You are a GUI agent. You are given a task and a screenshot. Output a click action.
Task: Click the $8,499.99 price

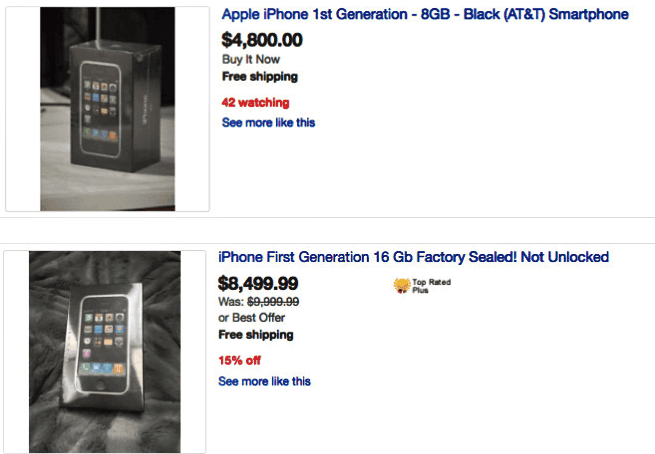[258, 283]
